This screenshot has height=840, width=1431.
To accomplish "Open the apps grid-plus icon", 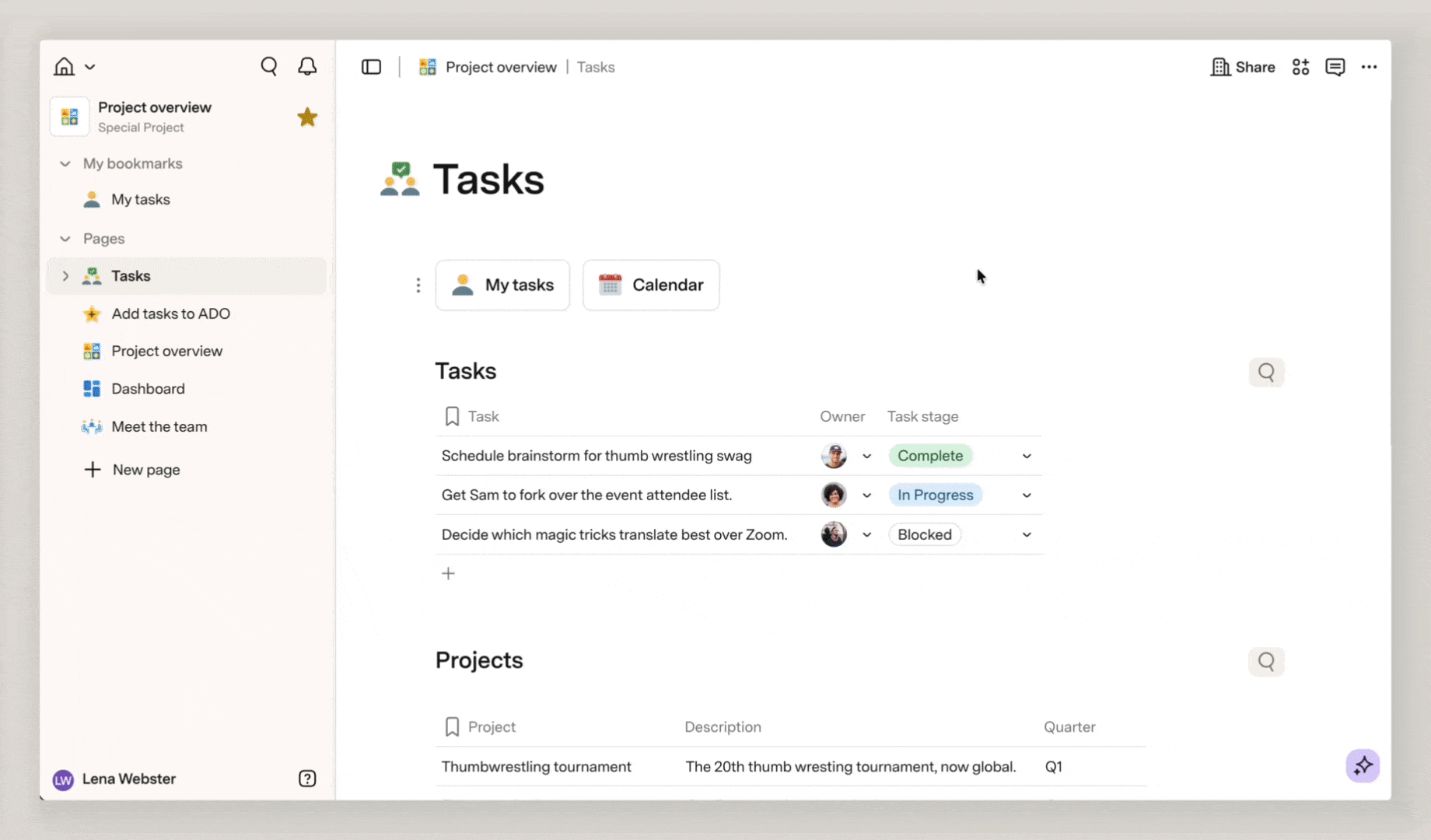I will 1300,67.
